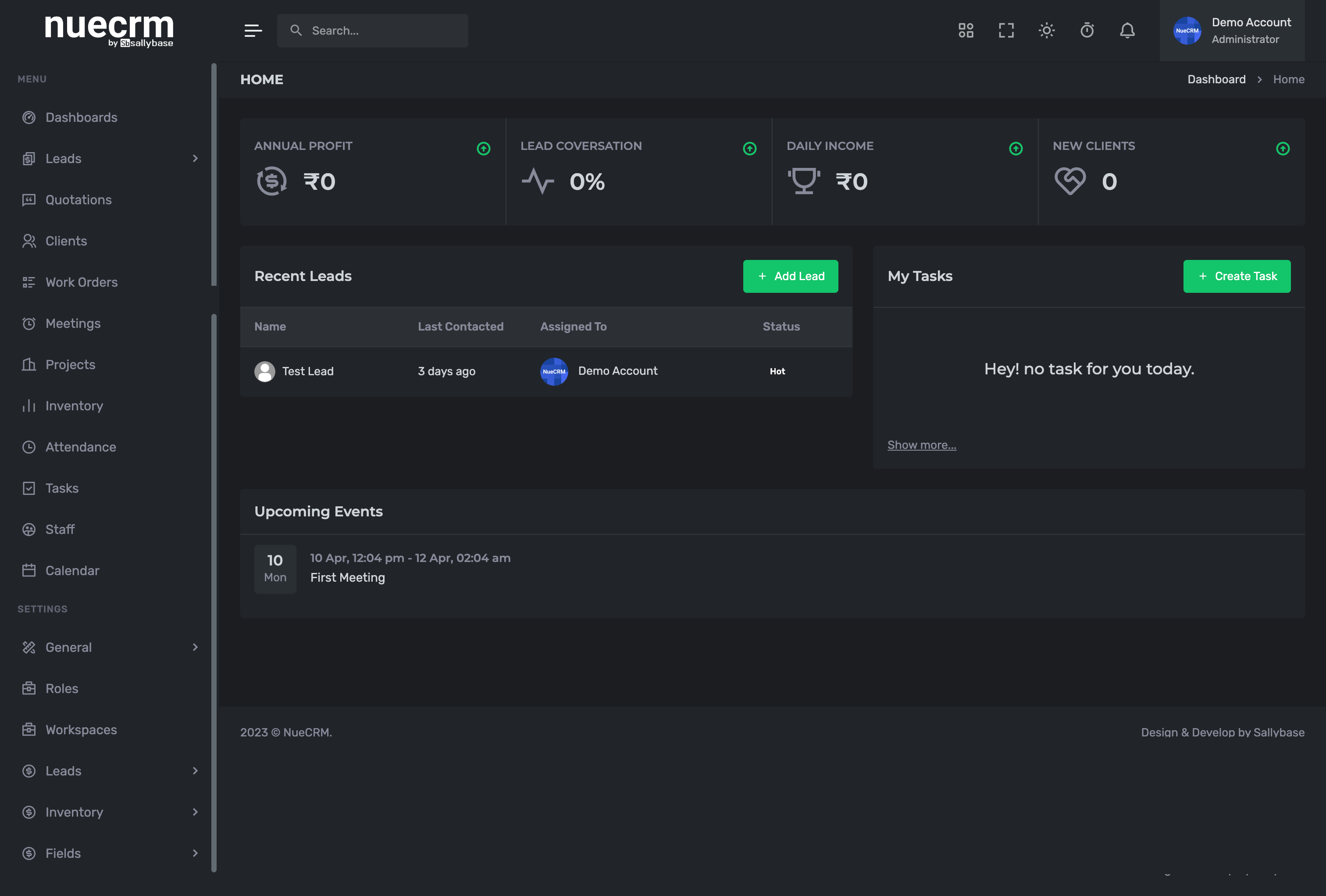Switch light/dark theme sun icon
Screen dimensions: 1326x896
click(1046, 30)
